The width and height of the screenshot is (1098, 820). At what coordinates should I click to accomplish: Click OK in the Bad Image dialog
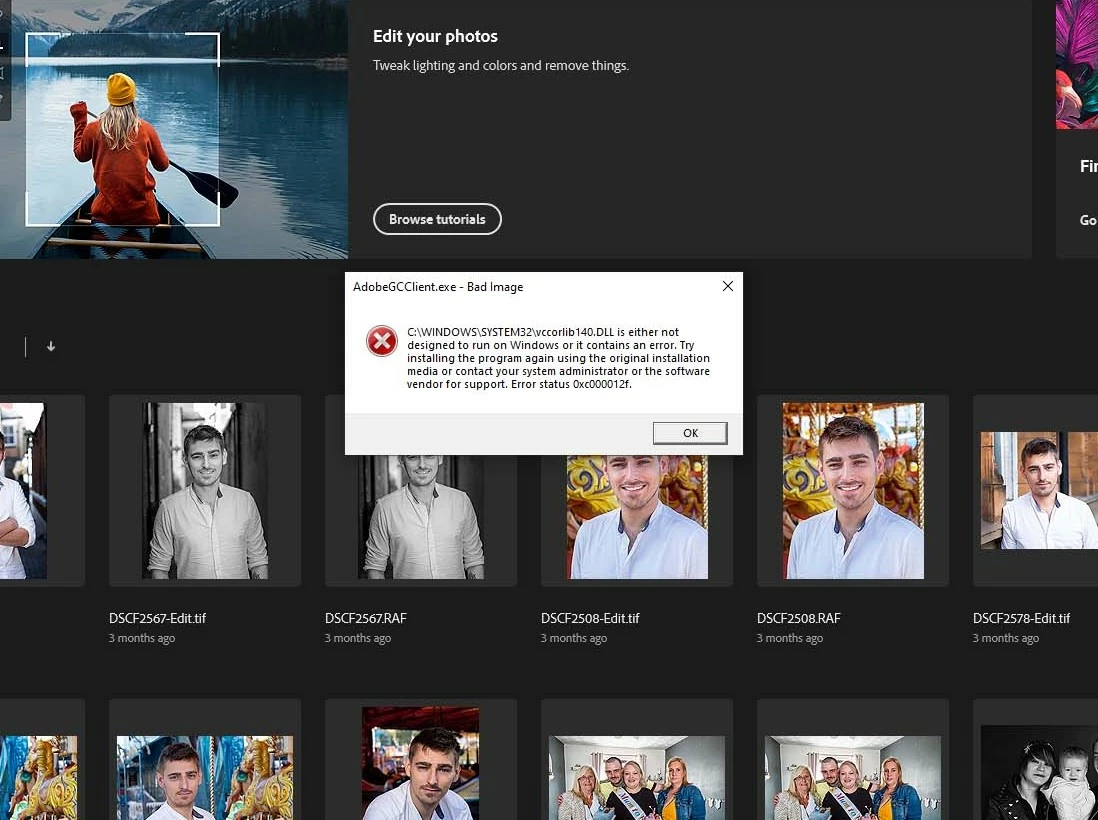(x=690, y=433)
